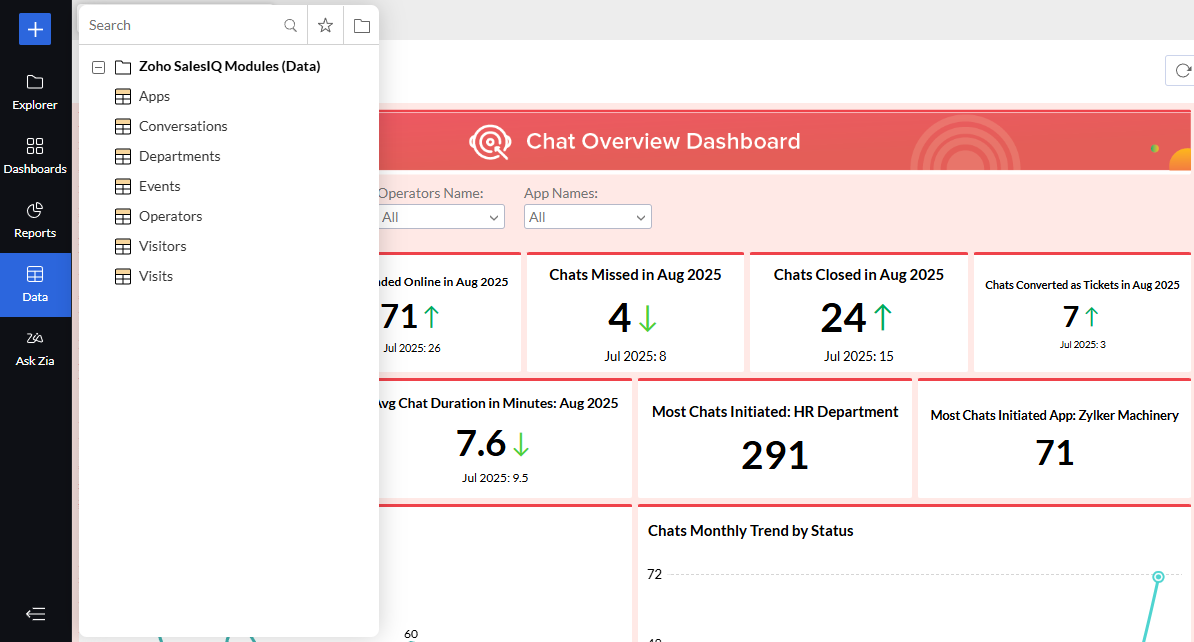Click the Conversations table icon
Screen dimensions: 1194x642
tap(123, 126)
